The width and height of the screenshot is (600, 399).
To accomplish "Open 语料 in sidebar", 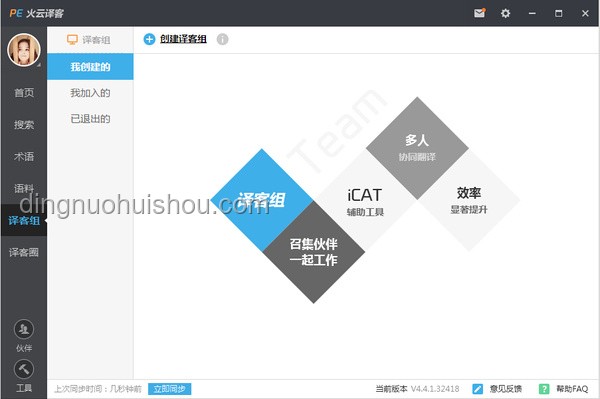I will pyautogui.click(x=24, y=188).
